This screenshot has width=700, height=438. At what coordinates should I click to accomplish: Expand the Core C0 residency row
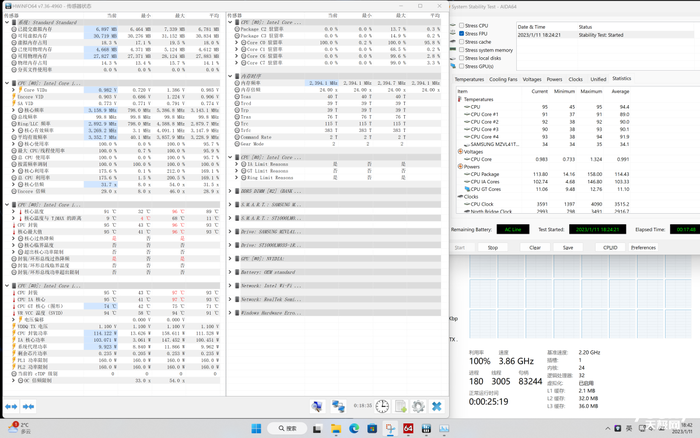(x=235, y=43)
